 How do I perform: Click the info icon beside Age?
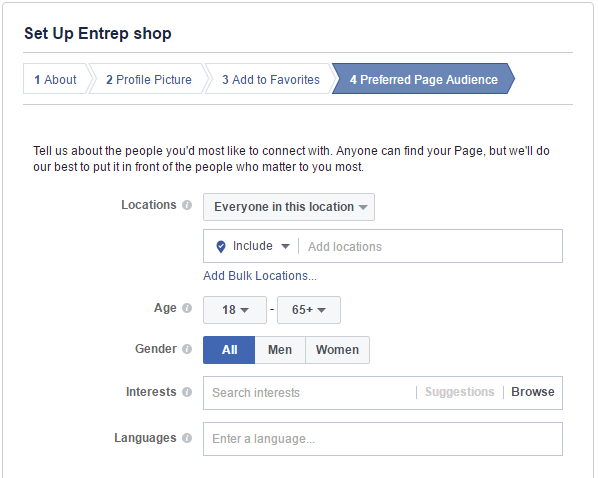[x=187, y=308]
